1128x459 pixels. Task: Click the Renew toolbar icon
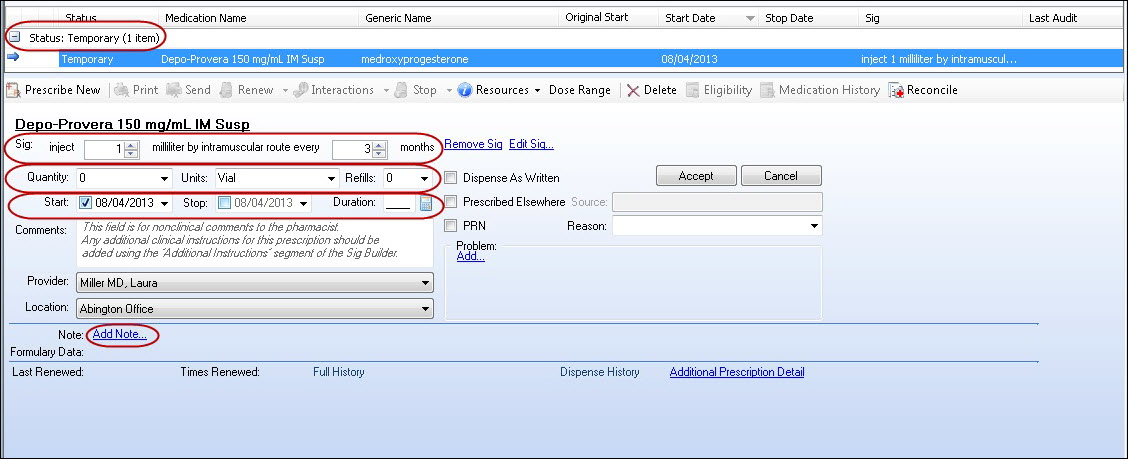(226, 90)
